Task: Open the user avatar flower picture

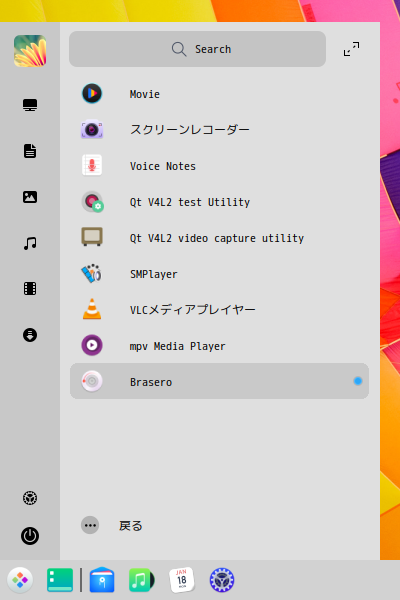Action: (x=30, y=51)
